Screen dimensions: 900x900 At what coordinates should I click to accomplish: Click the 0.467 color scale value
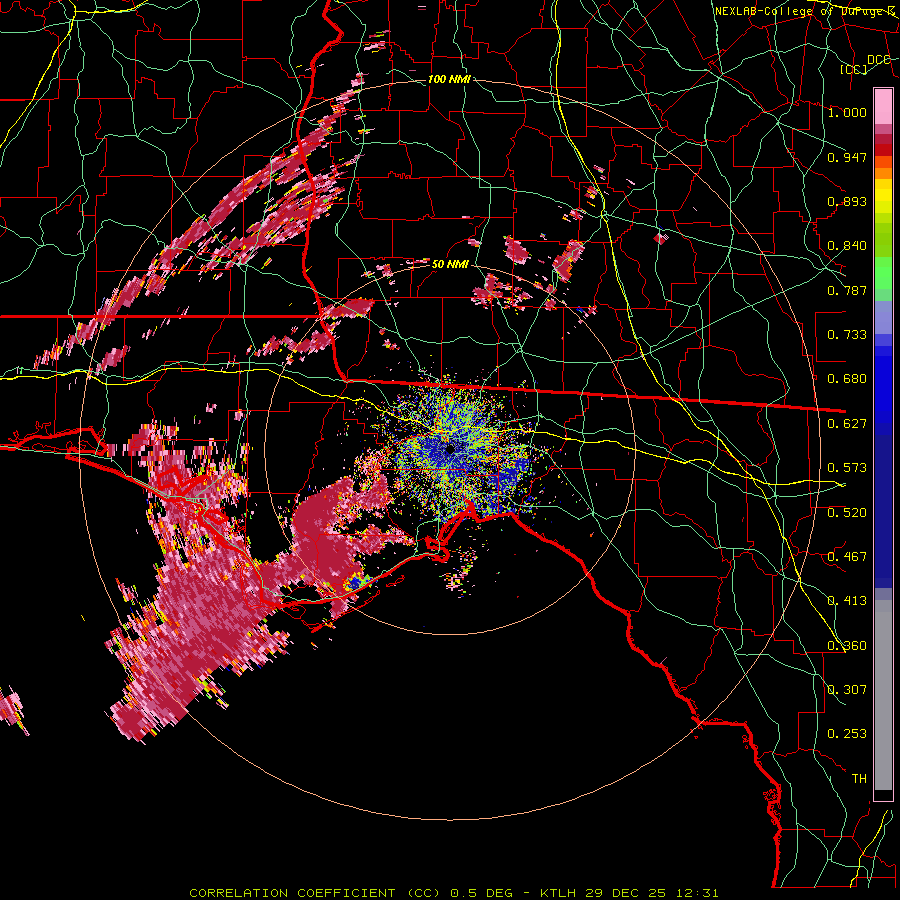tap(847, 557)
